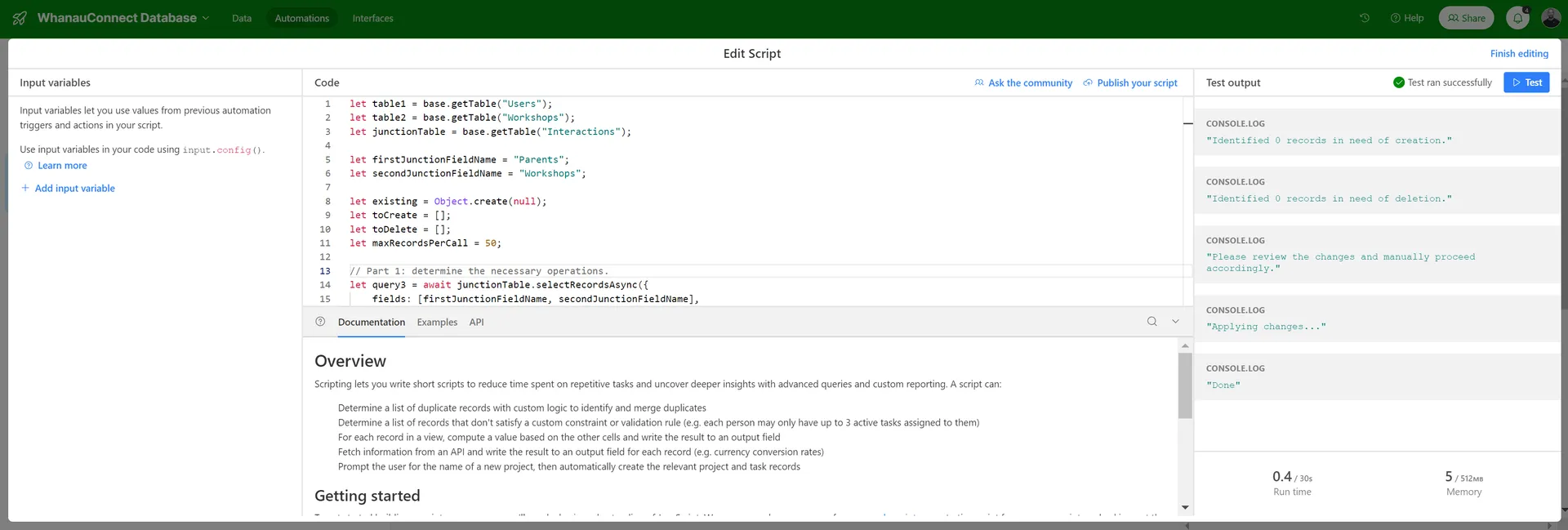This screenshot has width=1568, height=530.
Task: Open the base history clock icon
Action: [1364, 18]
